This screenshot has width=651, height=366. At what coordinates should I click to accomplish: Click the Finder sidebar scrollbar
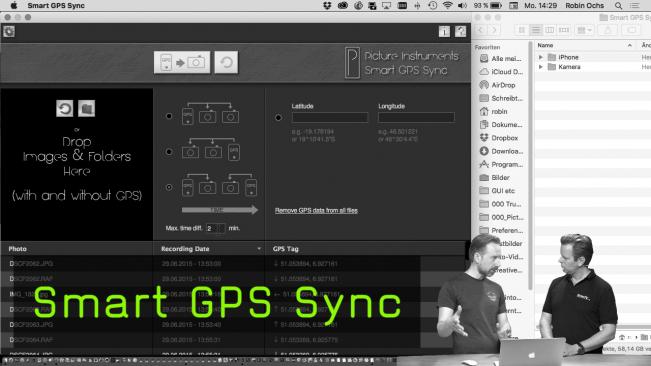(x=530, y=166)
